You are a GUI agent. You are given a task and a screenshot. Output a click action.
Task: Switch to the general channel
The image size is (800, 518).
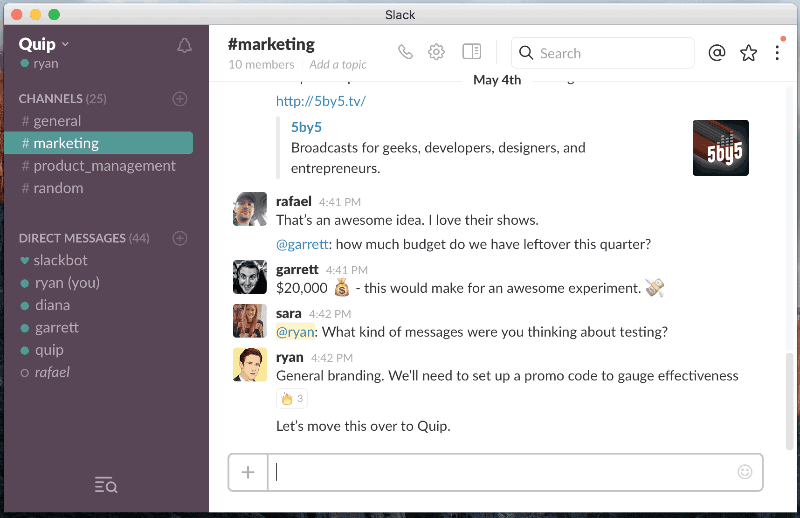point(57,121)
